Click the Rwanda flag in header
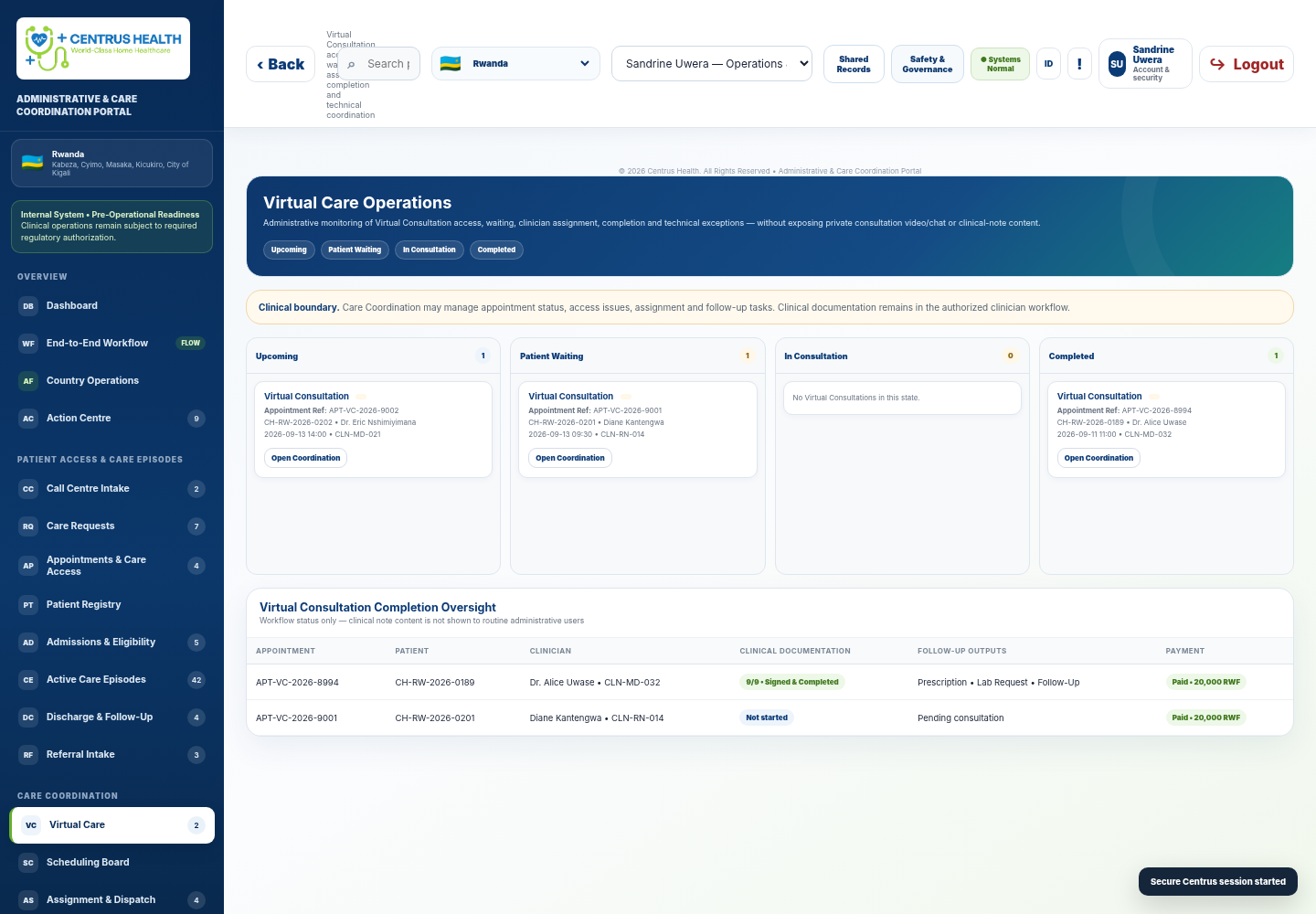Viewport: 1316px width, 914px height. click(451, 64)
